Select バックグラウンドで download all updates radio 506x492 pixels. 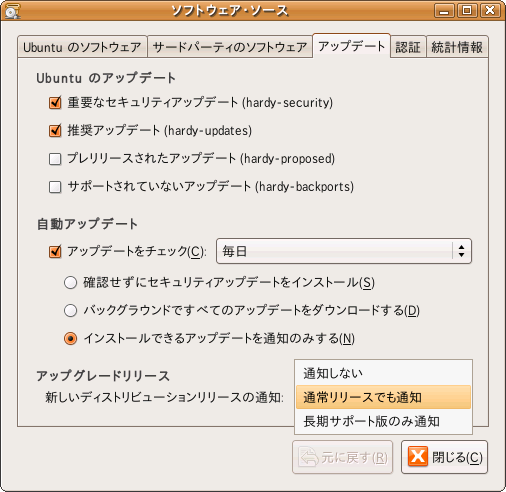click(71, 311)
